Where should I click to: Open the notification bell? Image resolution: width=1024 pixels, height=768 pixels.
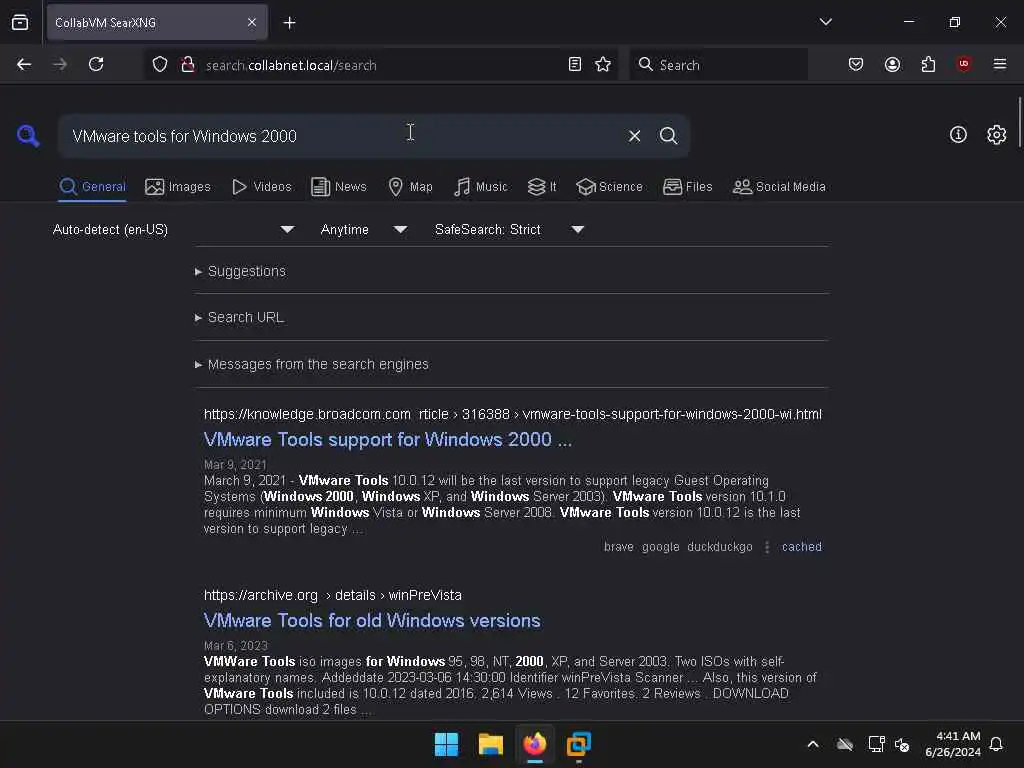click(996, 744)
